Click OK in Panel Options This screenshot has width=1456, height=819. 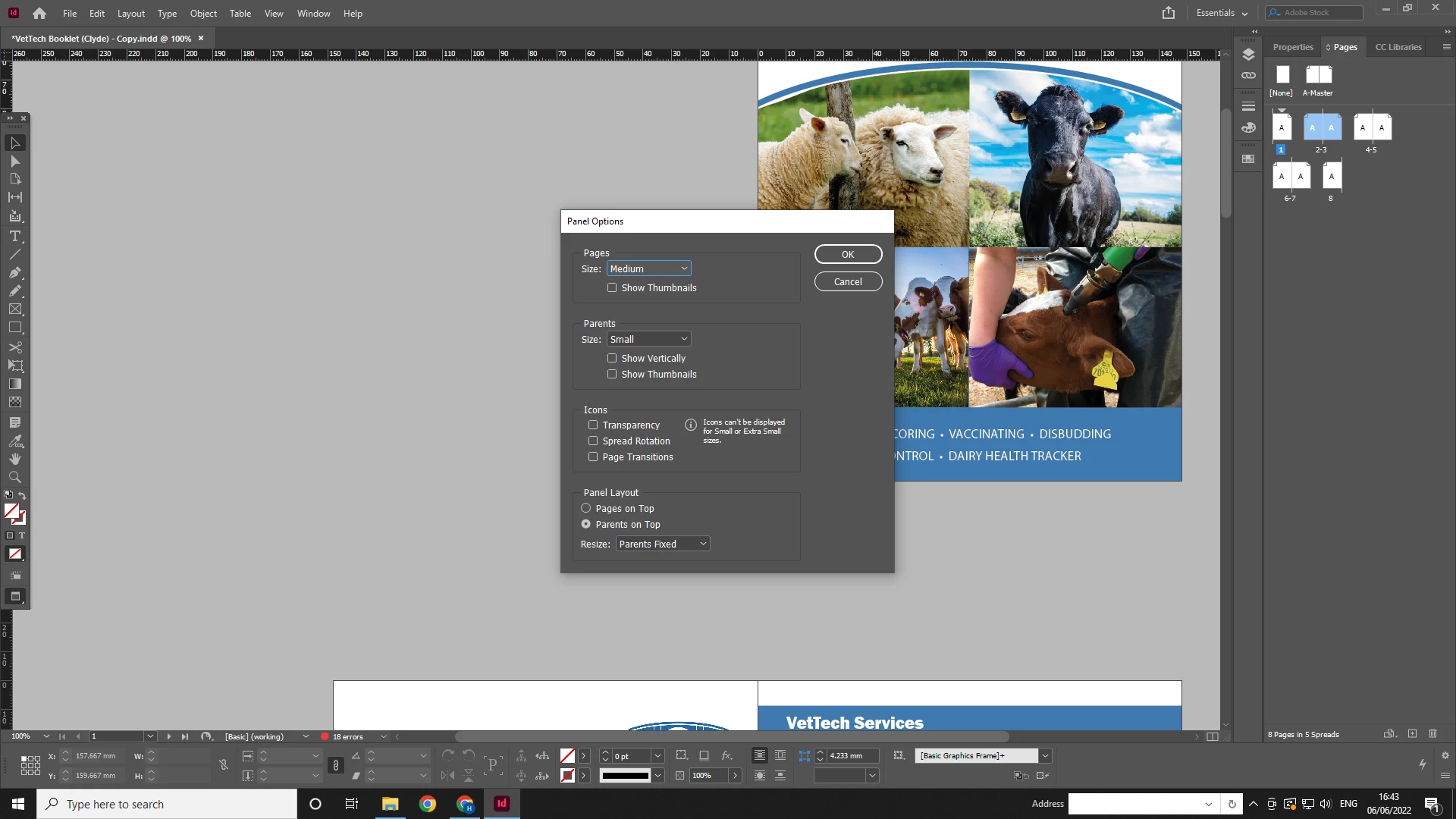click(x=848, y=254)
